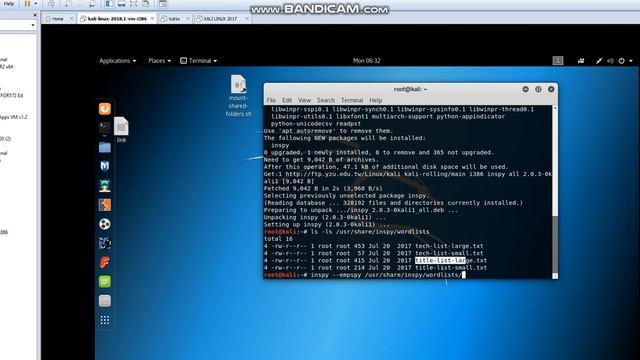Open workspace indicator in Kali top bar
Screen dimensions: 640x360
click(x=558, y=61)
